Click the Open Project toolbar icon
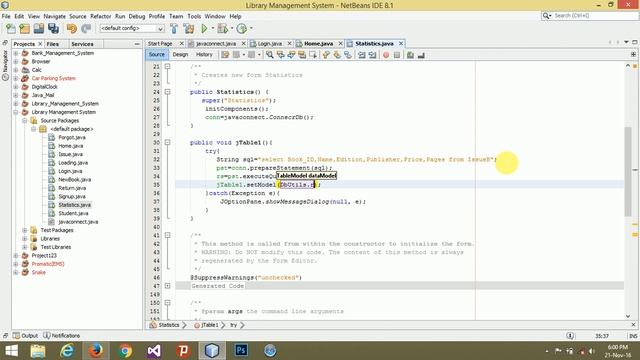 [39, 29]
